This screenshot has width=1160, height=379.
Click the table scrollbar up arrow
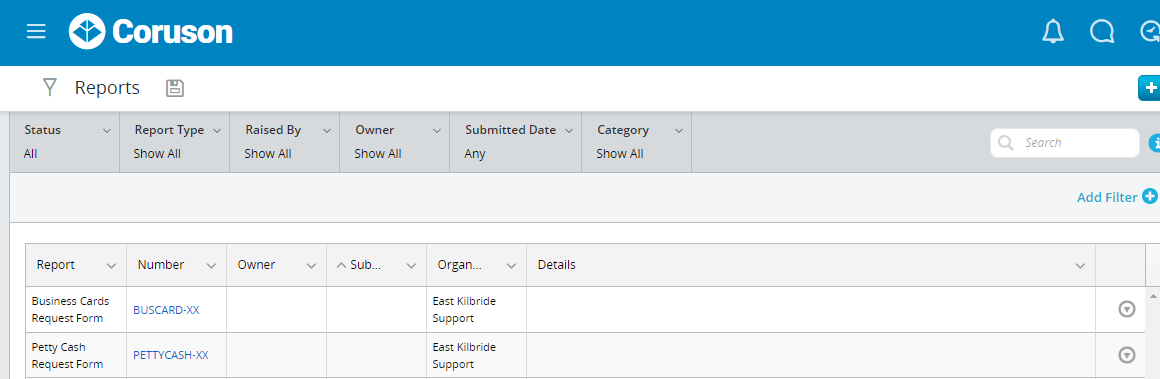point(1153,295)
